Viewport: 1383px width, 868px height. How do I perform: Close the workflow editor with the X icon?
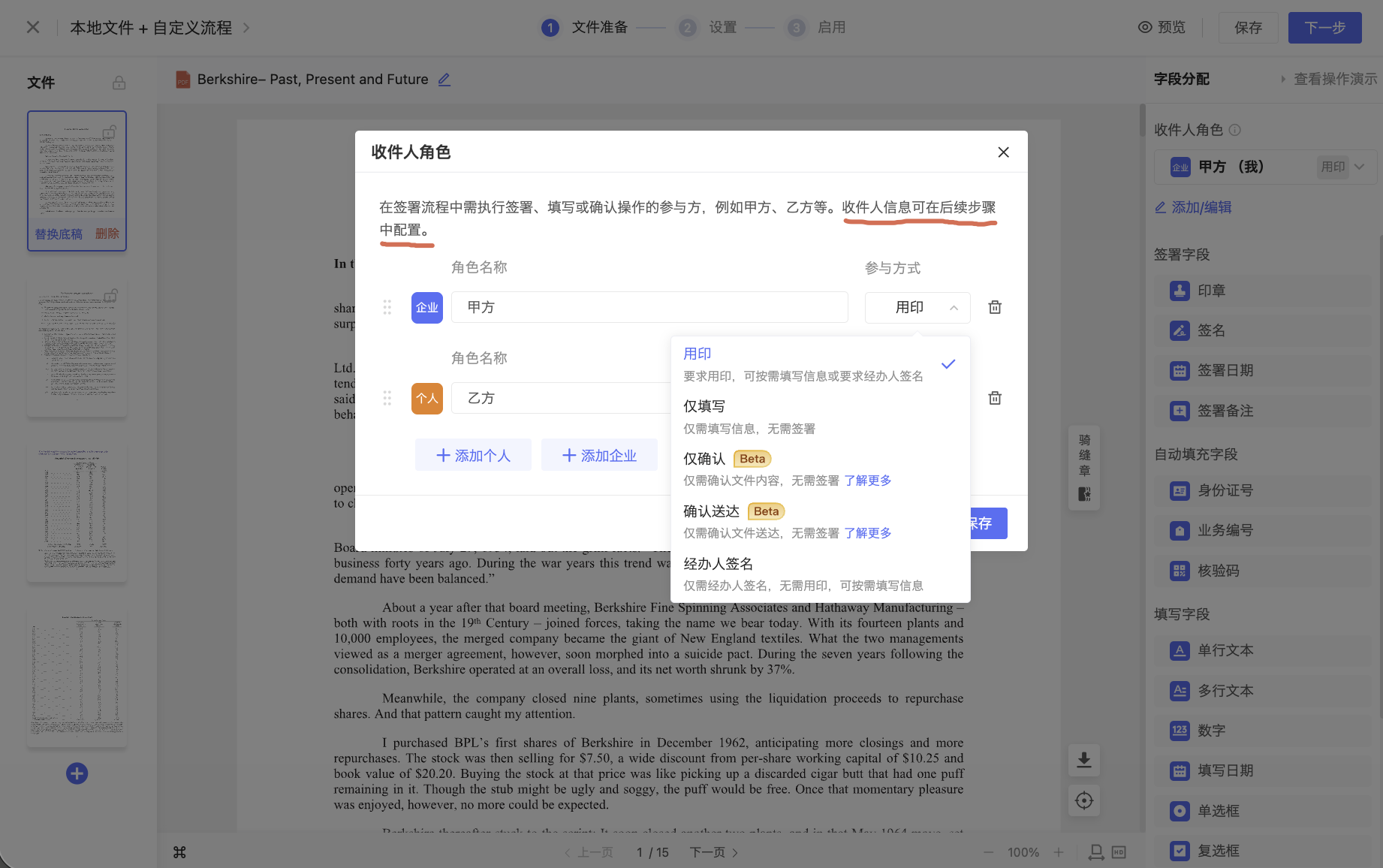point(33,28)
